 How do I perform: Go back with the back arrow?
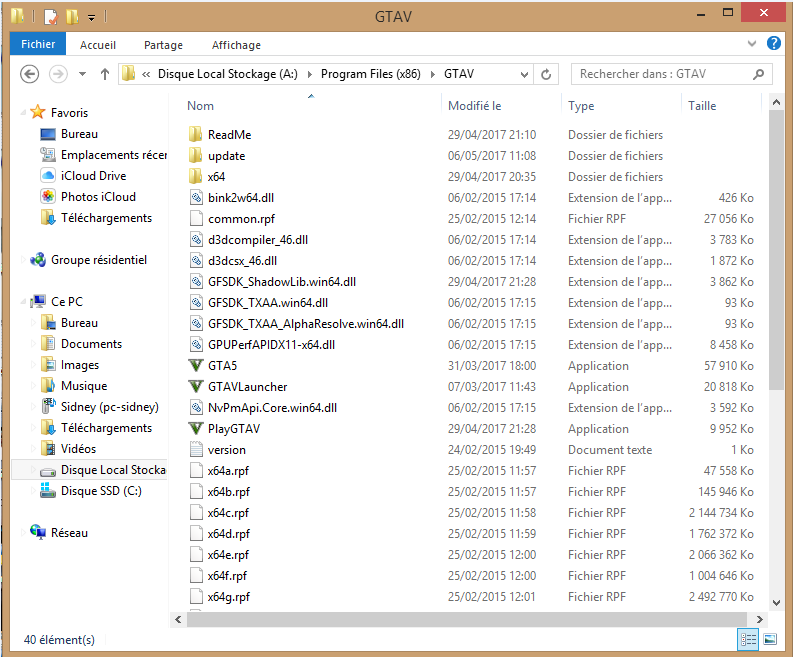pyautogui.click(x=29, y=74)
